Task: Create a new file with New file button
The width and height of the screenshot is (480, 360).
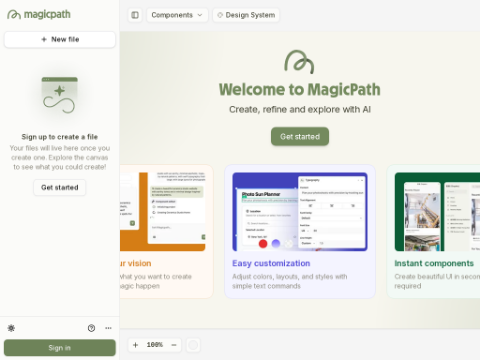Action: (x=60, y=40)
